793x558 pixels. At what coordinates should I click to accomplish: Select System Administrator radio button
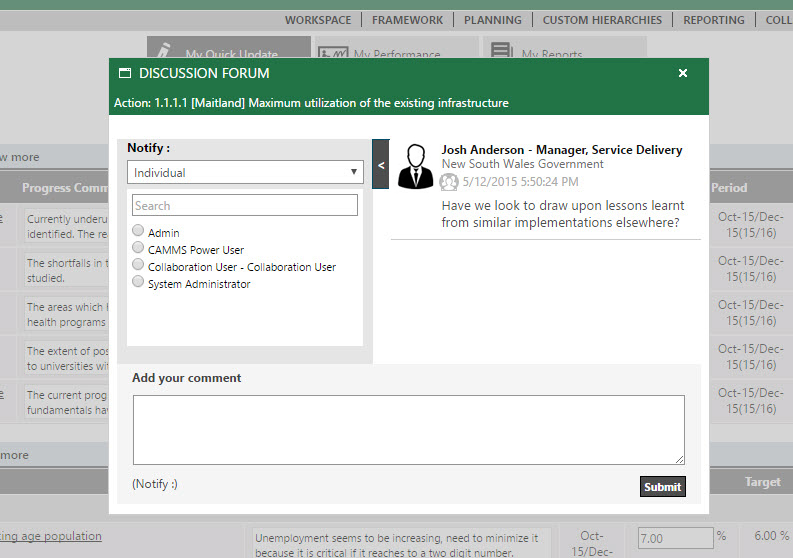coord(138,281)
